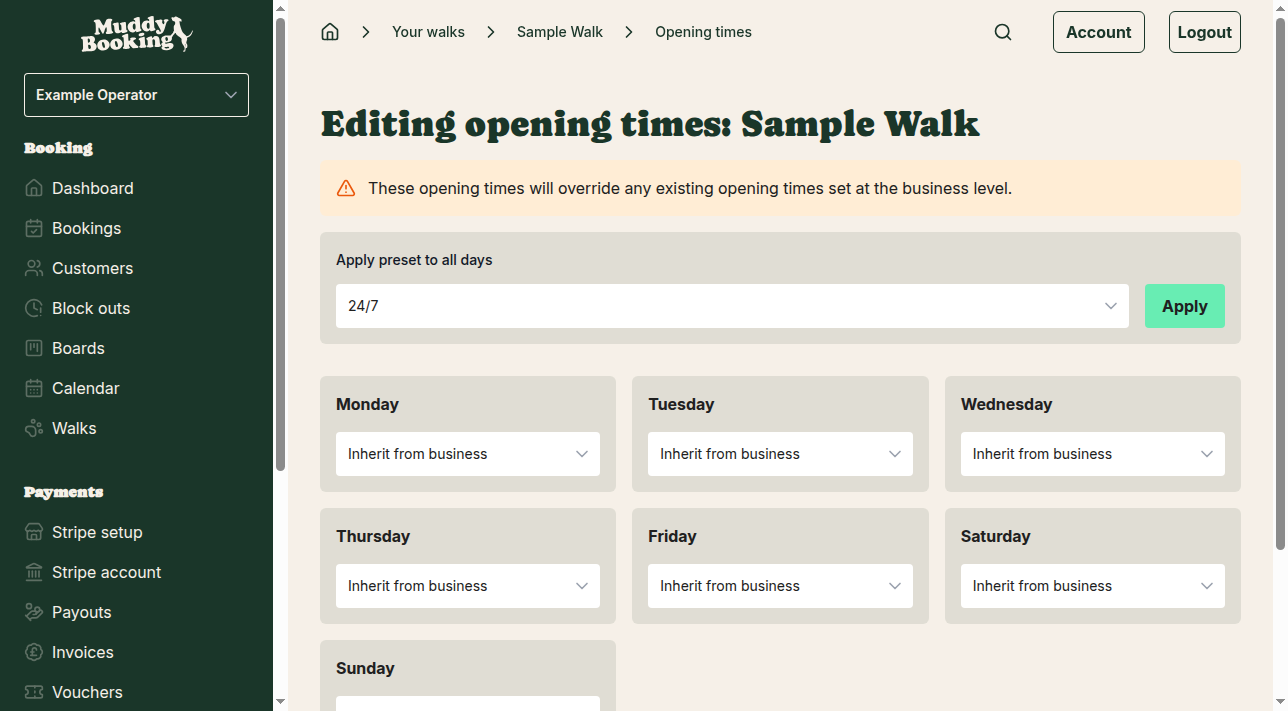Open the Example Operator selector
1288x711 pixels.
point(136,95)
